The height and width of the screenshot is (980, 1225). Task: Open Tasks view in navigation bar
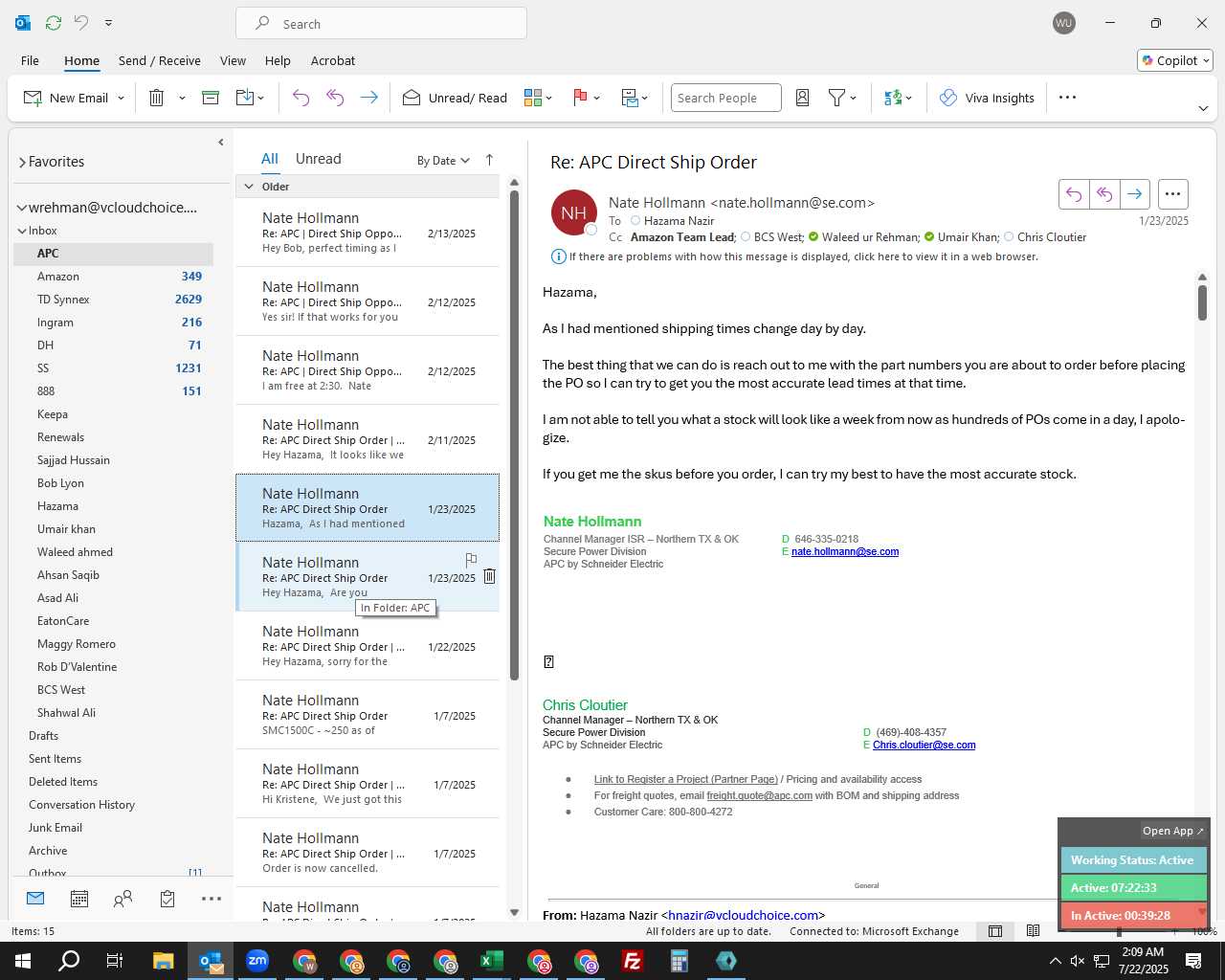167,899
